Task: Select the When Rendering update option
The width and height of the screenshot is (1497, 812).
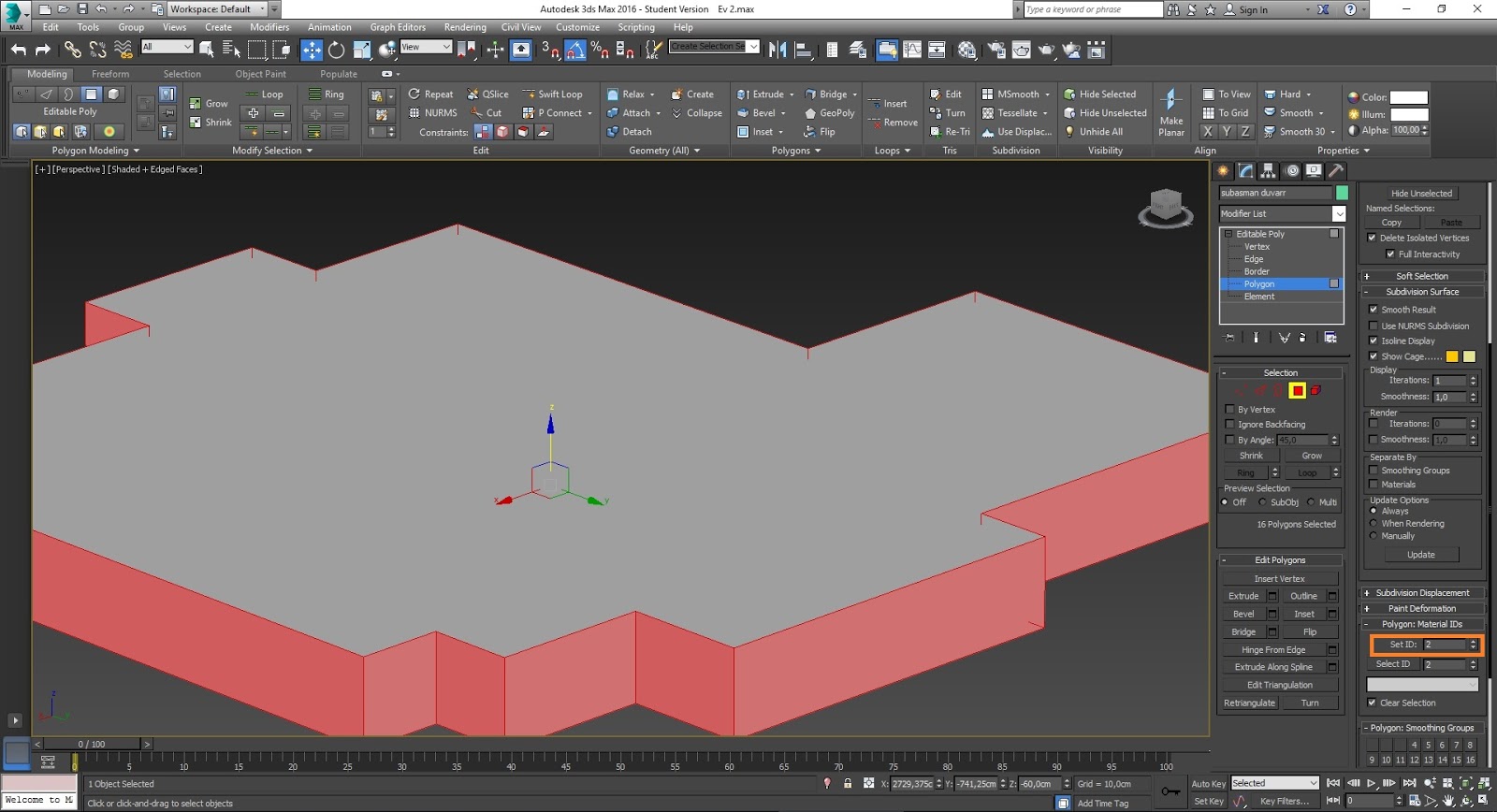Action: 1373,524
